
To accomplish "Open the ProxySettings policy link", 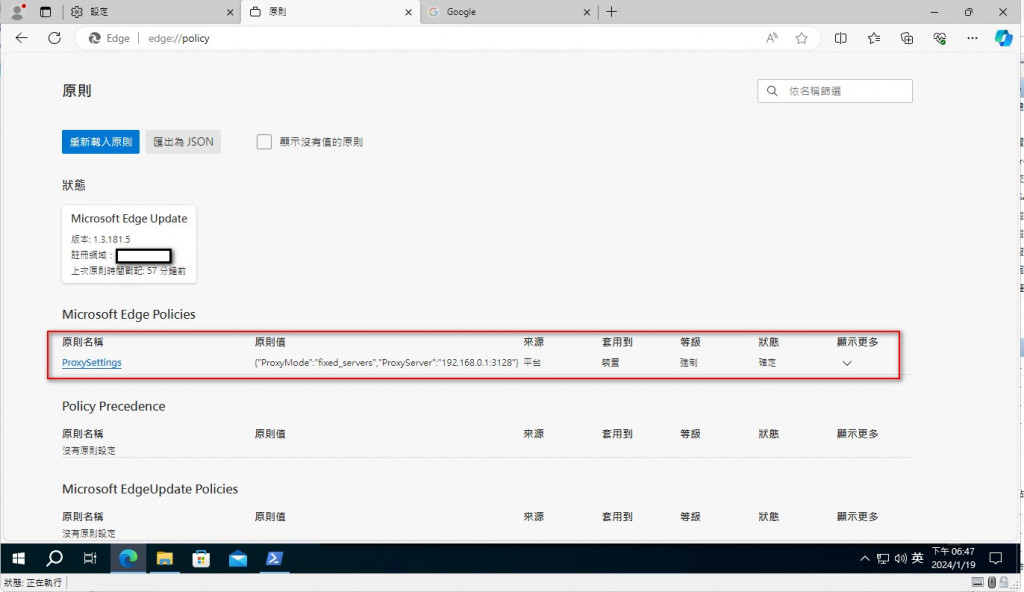I will [x=91, y=362].
